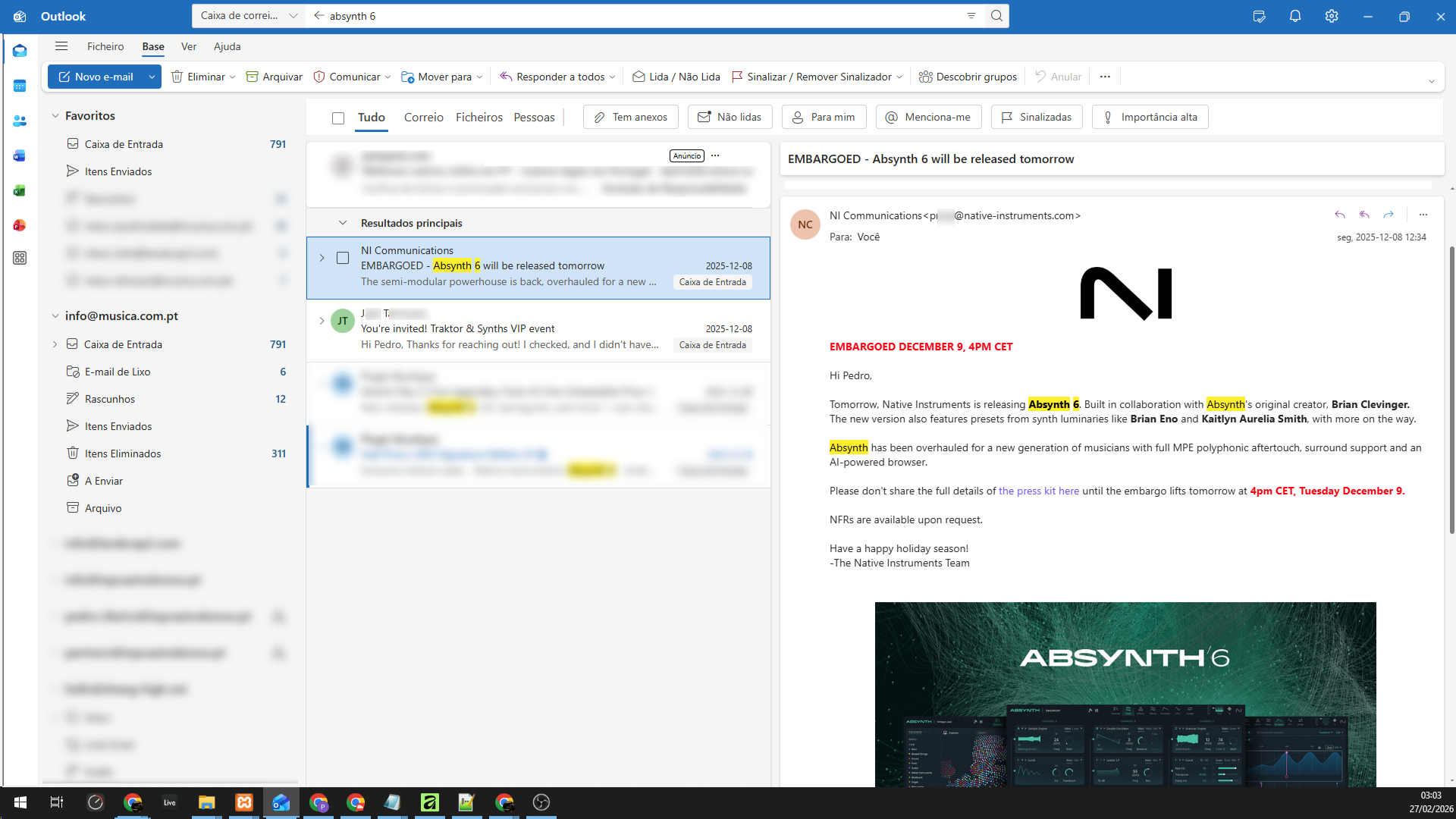This screenshot has width=1456, height=819.
Task: Click the search magnifier icon
Action: (x=997, y=16)
